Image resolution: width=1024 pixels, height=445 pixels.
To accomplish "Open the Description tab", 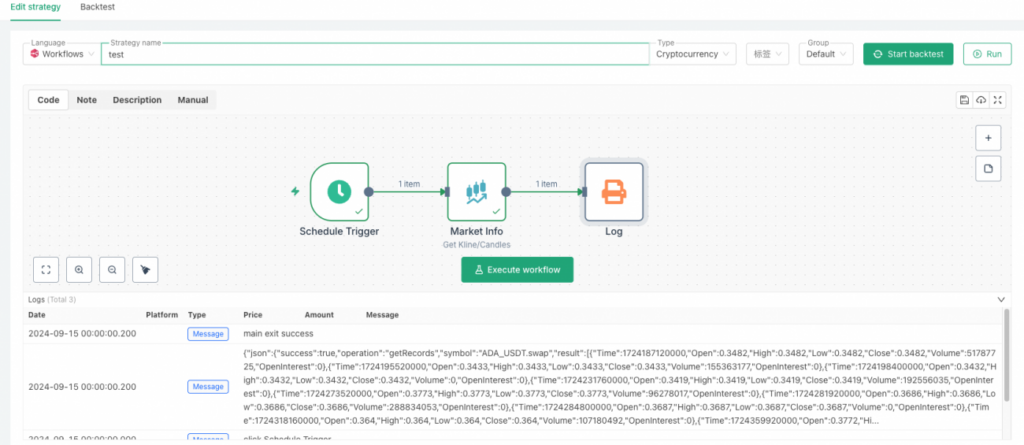I will (137, 100).
